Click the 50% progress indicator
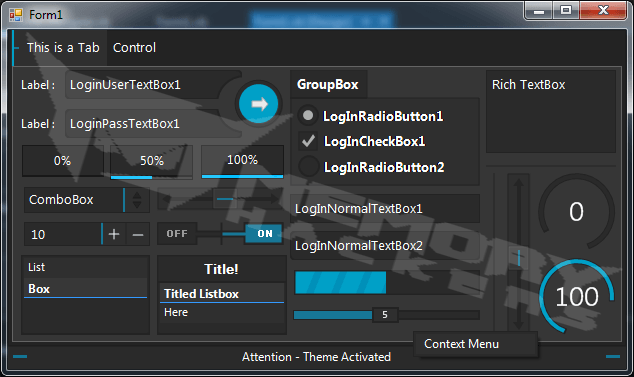 tap(152, 161)
